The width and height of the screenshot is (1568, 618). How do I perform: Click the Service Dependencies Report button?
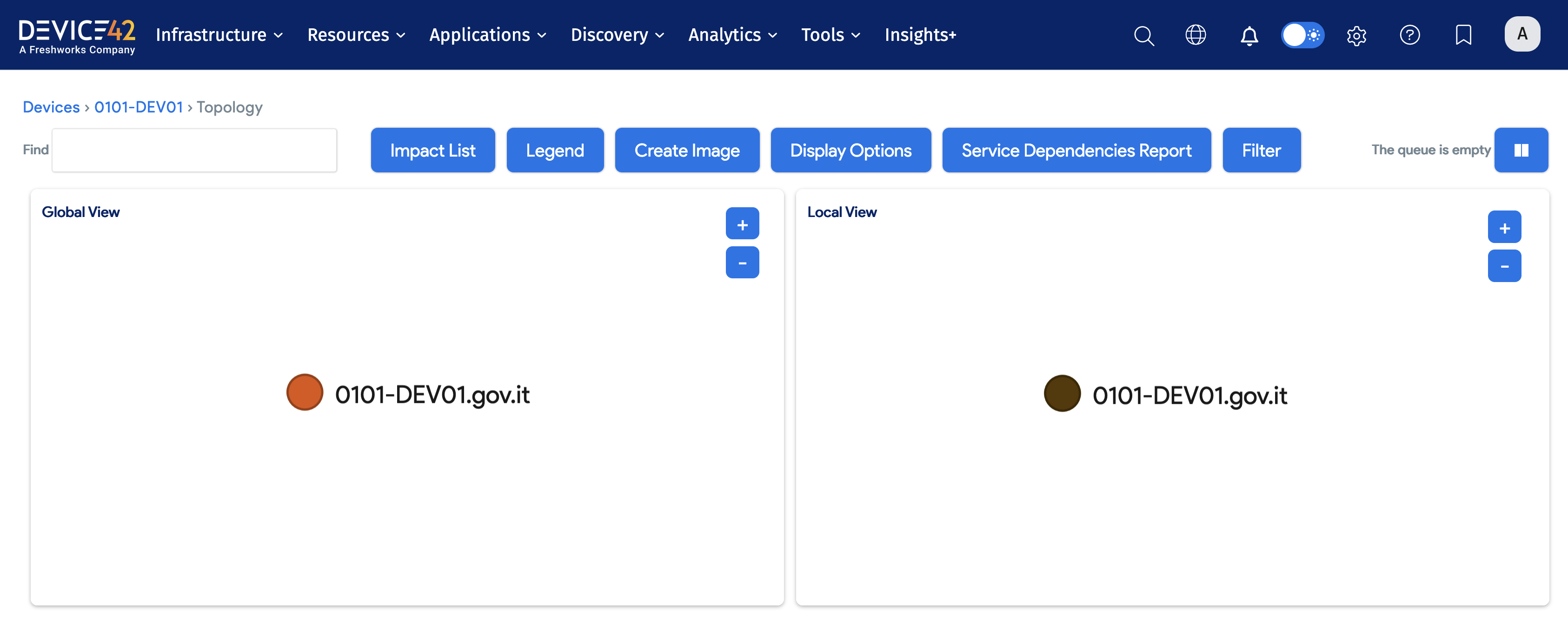(1076, 150)
